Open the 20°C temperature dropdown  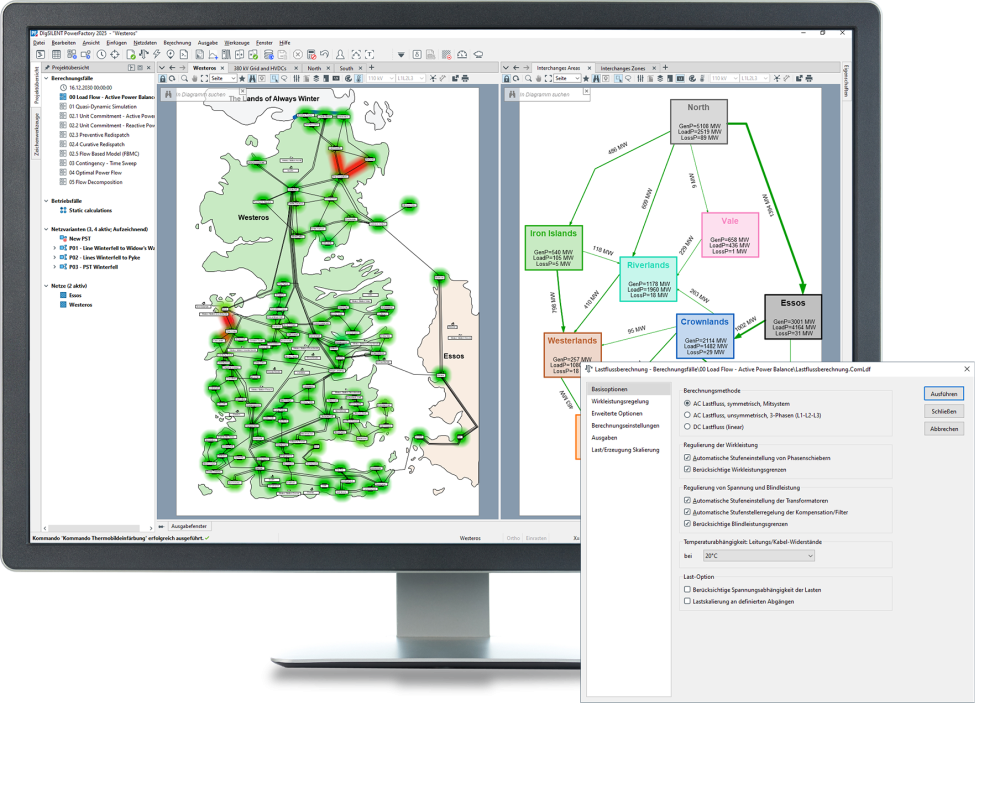click(759, 556)
